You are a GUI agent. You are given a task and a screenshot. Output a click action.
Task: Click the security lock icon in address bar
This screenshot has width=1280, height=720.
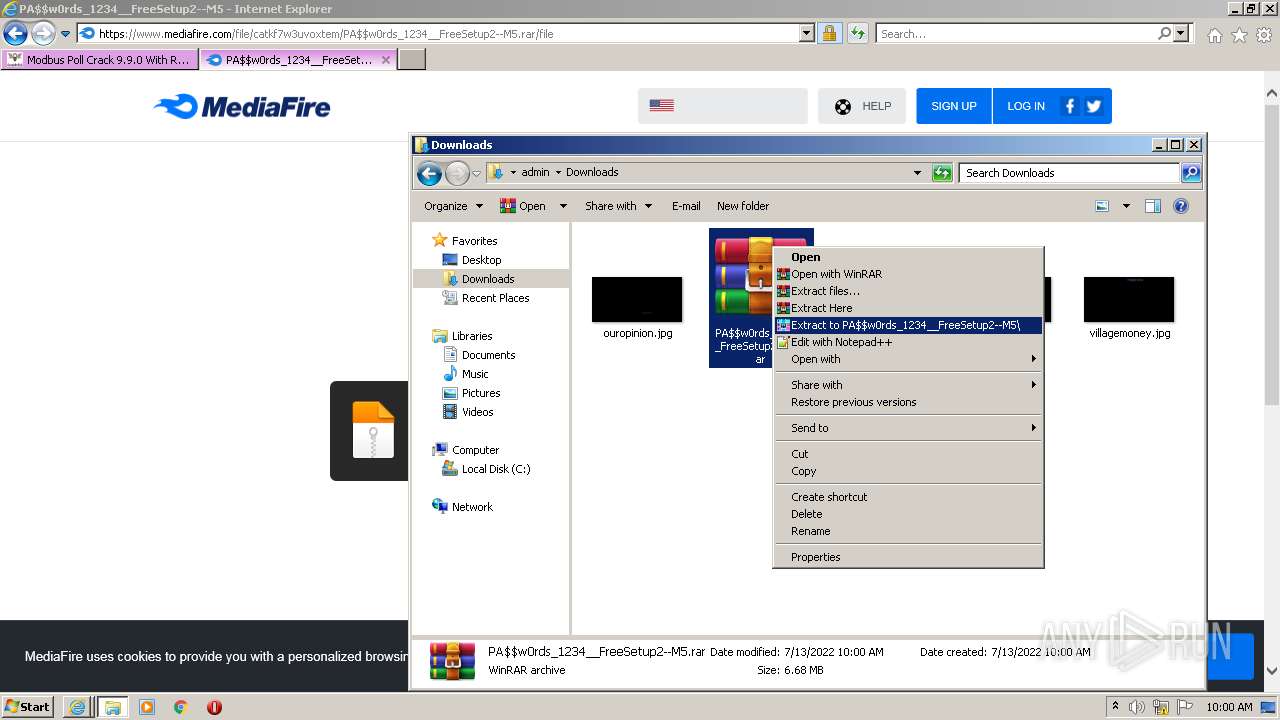pos(829,33)
